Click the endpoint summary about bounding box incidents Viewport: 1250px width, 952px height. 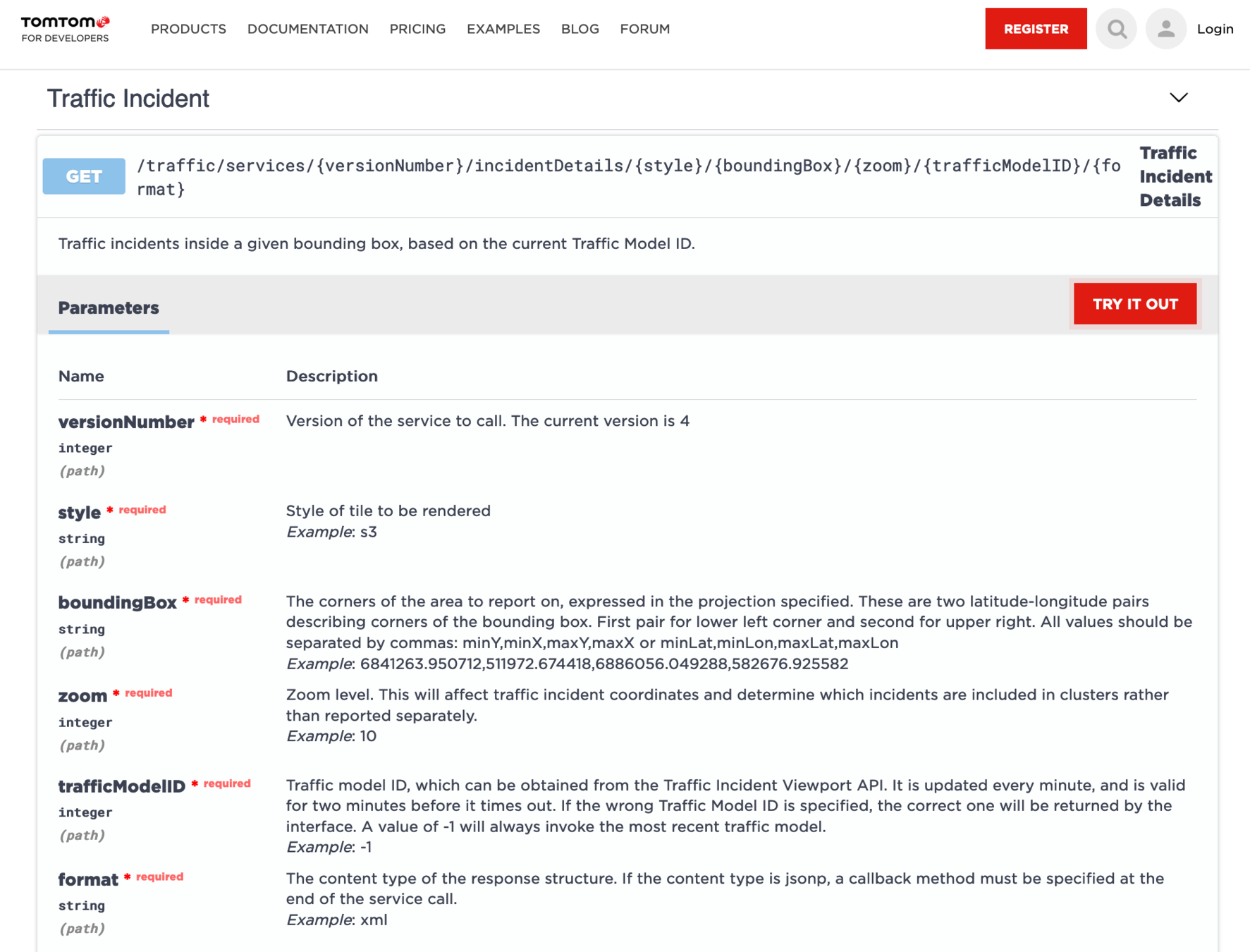(376, 244)
